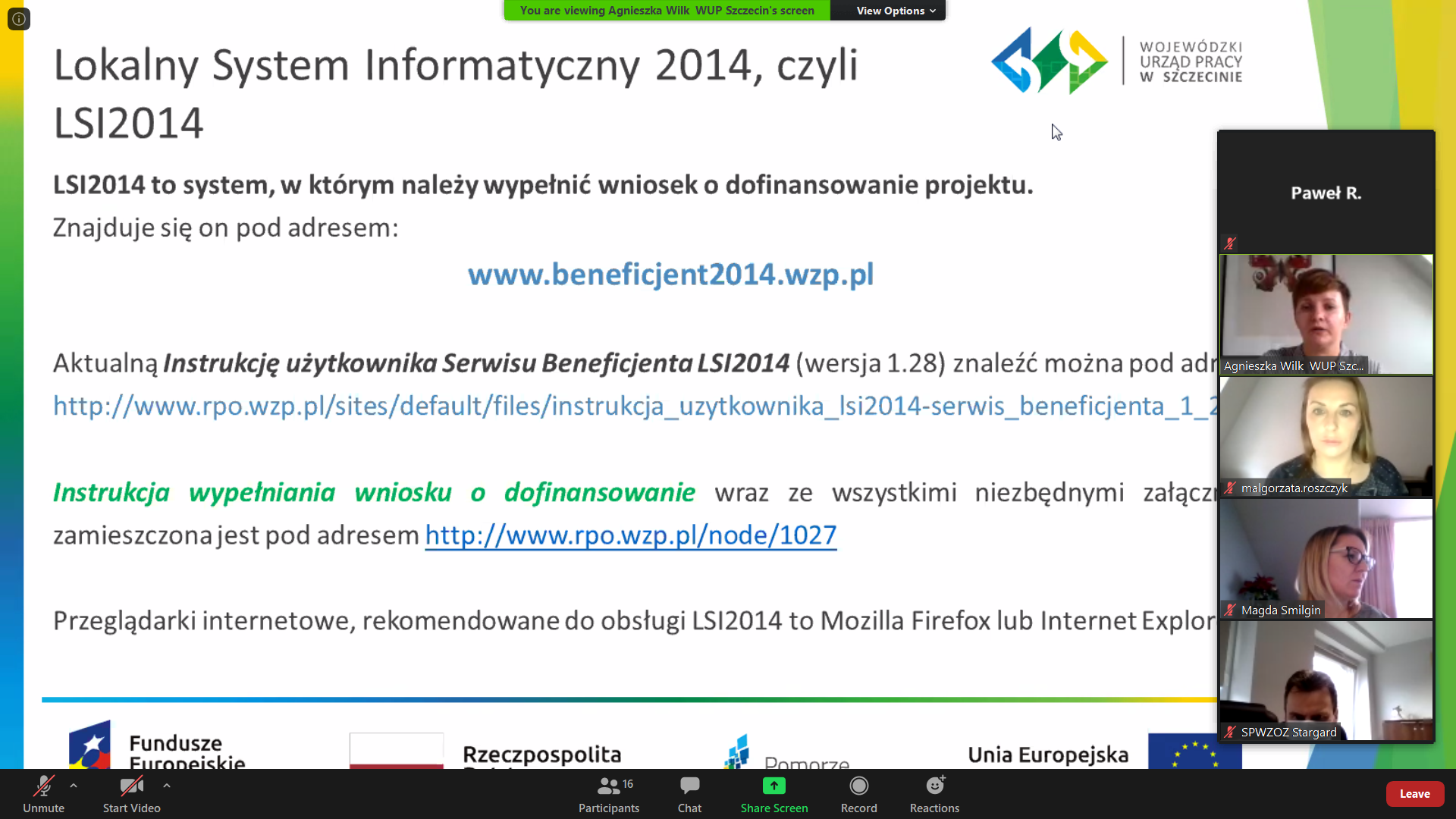Click the Polish flag Rzeczpospolita logo
The height and width of the screenshot is (819, 1456).
tap(485, 752)
